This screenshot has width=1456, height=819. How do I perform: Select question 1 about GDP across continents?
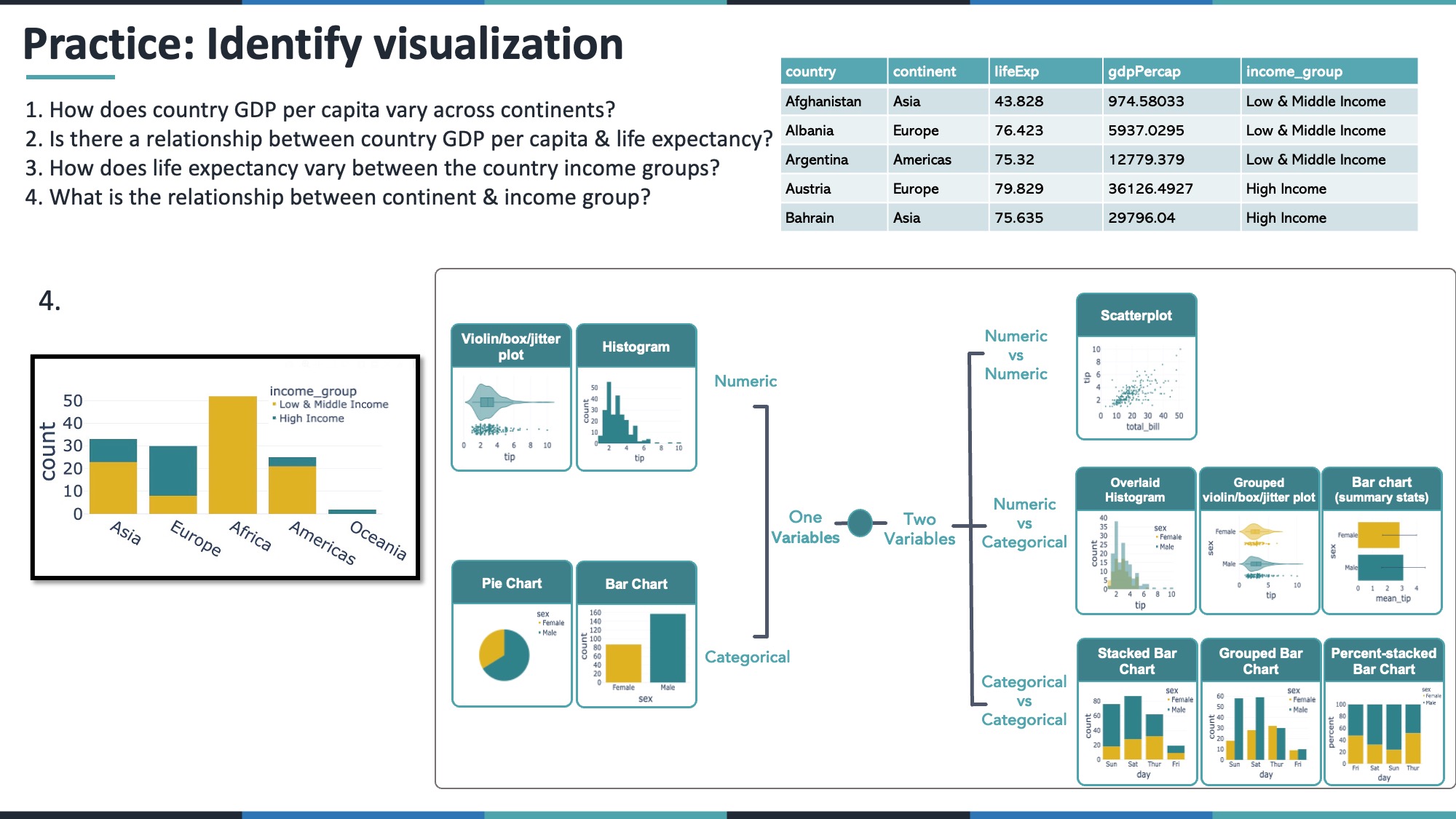point(320,110)
